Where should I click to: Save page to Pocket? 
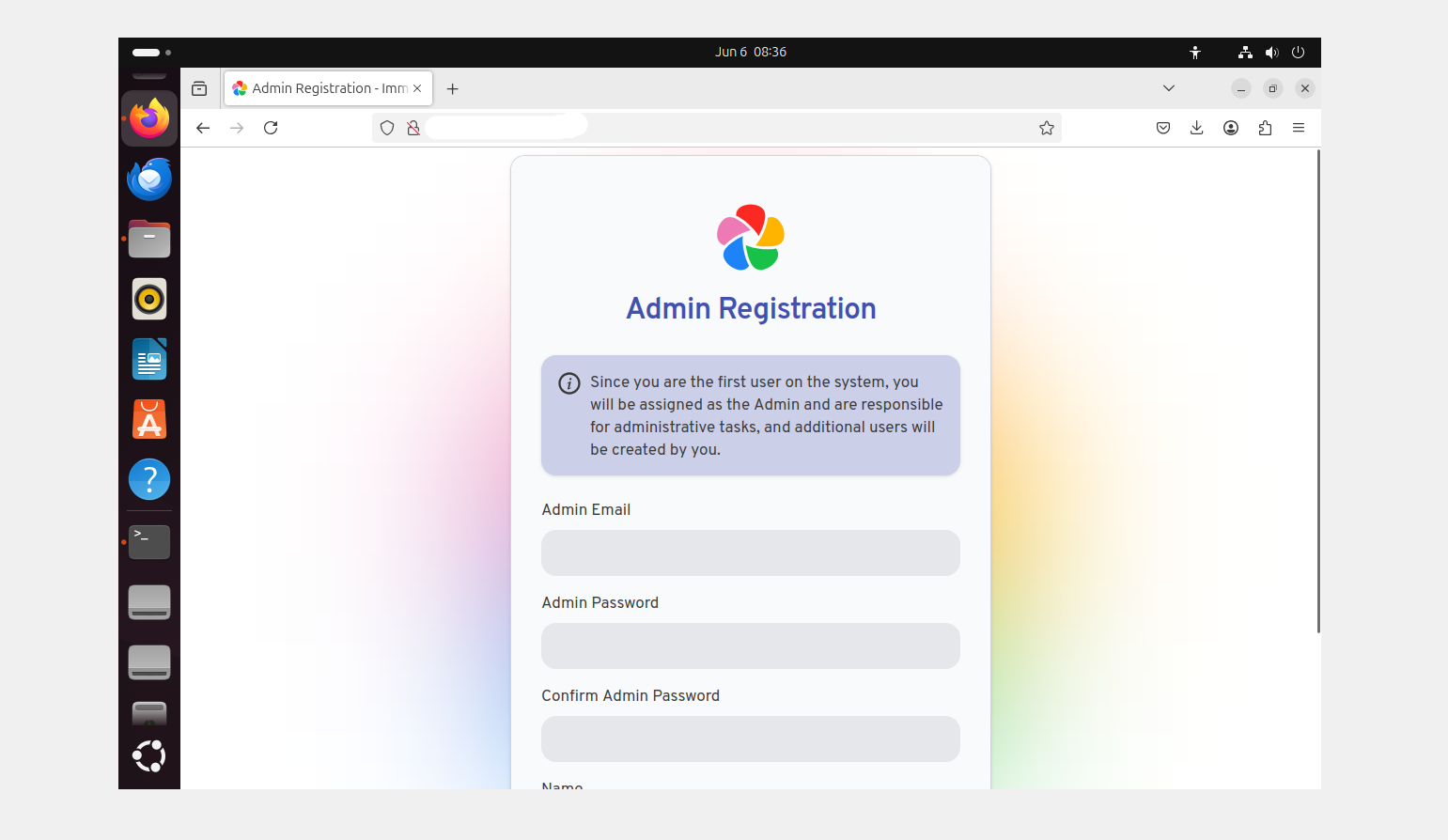pyautogui.click(x=1163, y=128)
